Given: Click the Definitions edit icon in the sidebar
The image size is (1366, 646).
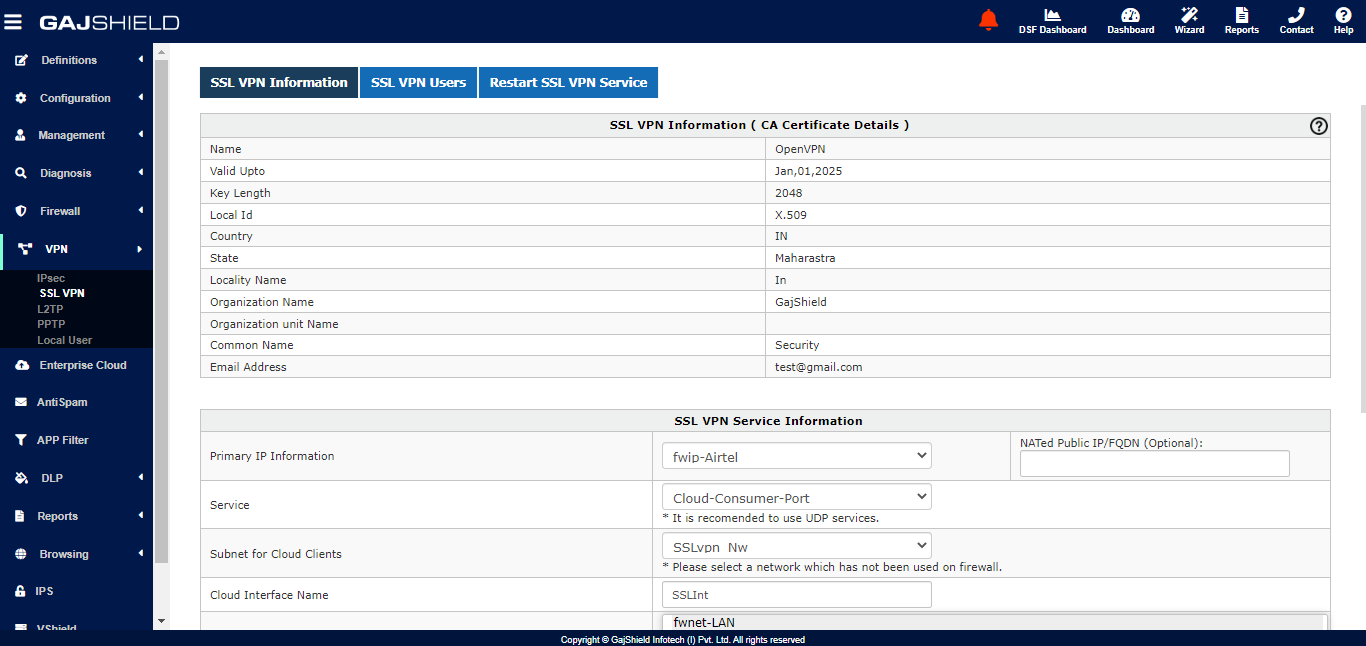Looking at the screenshot, I should pyautogui.click(x=21, y=60).
